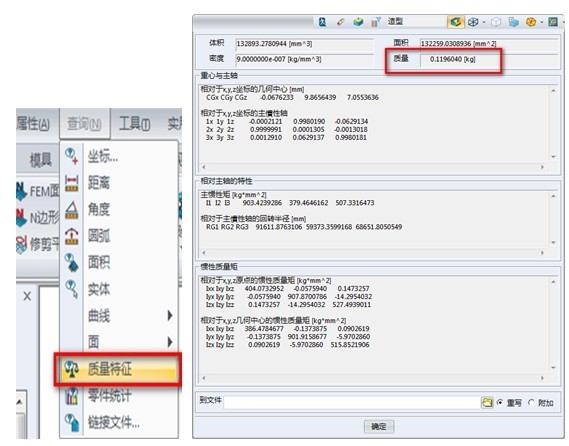
Task: Click the blue layered shapes toolbar icon
Action: coord(513,22)
